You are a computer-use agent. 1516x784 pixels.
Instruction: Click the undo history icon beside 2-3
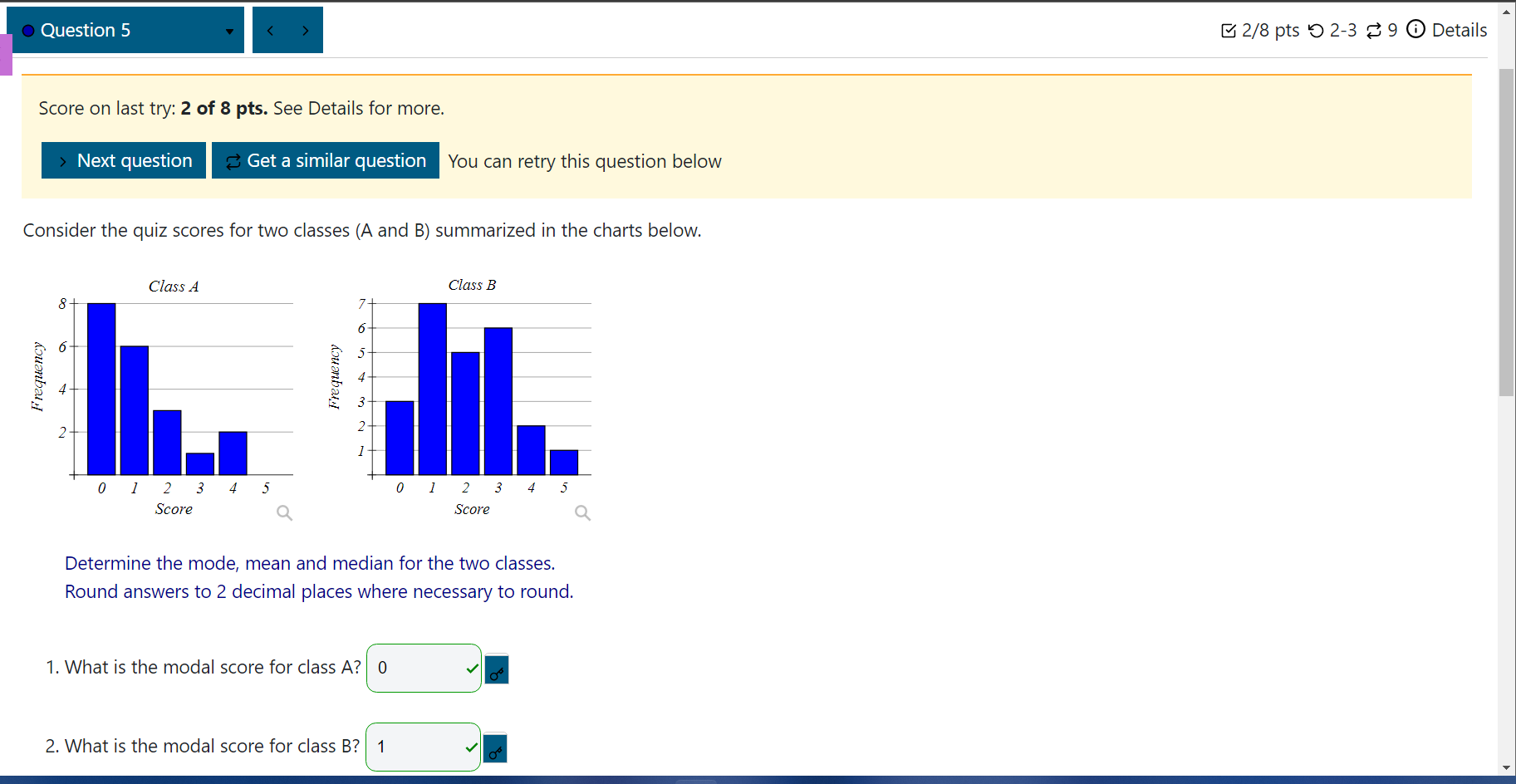point(1317,29)
